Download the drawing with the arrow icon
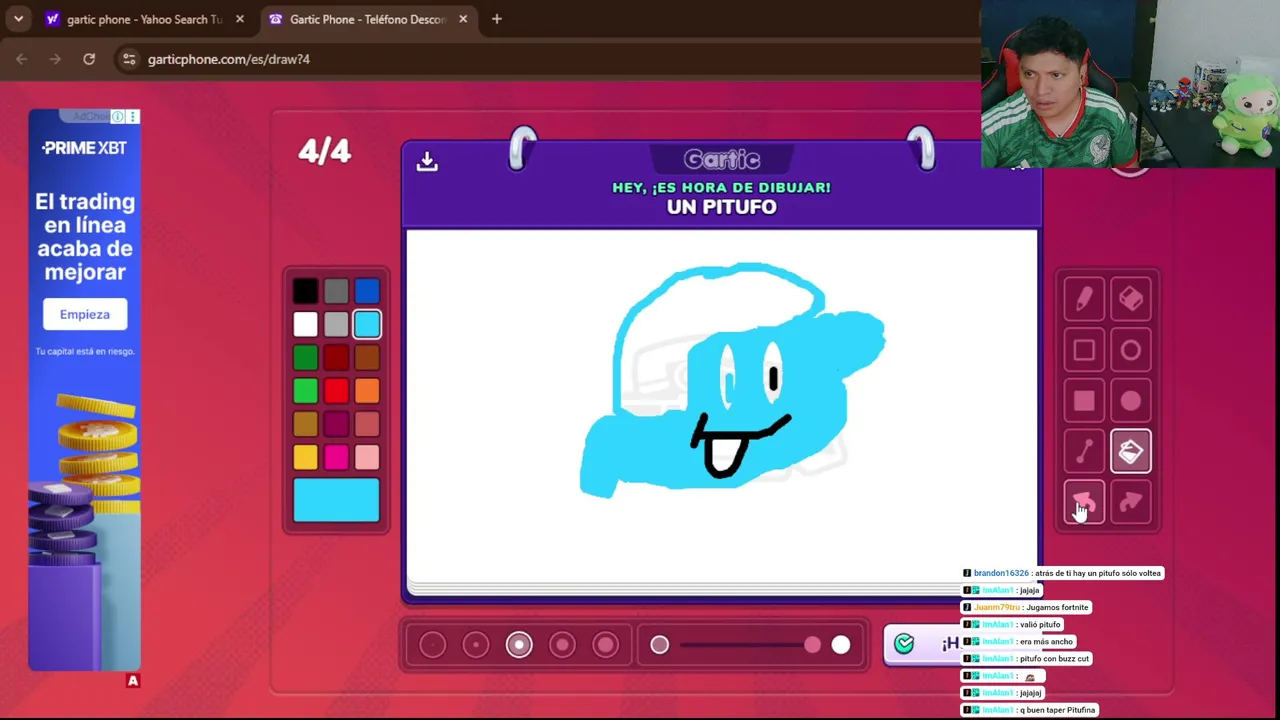Screen dimensions: 1280x720 pos(427,161)
